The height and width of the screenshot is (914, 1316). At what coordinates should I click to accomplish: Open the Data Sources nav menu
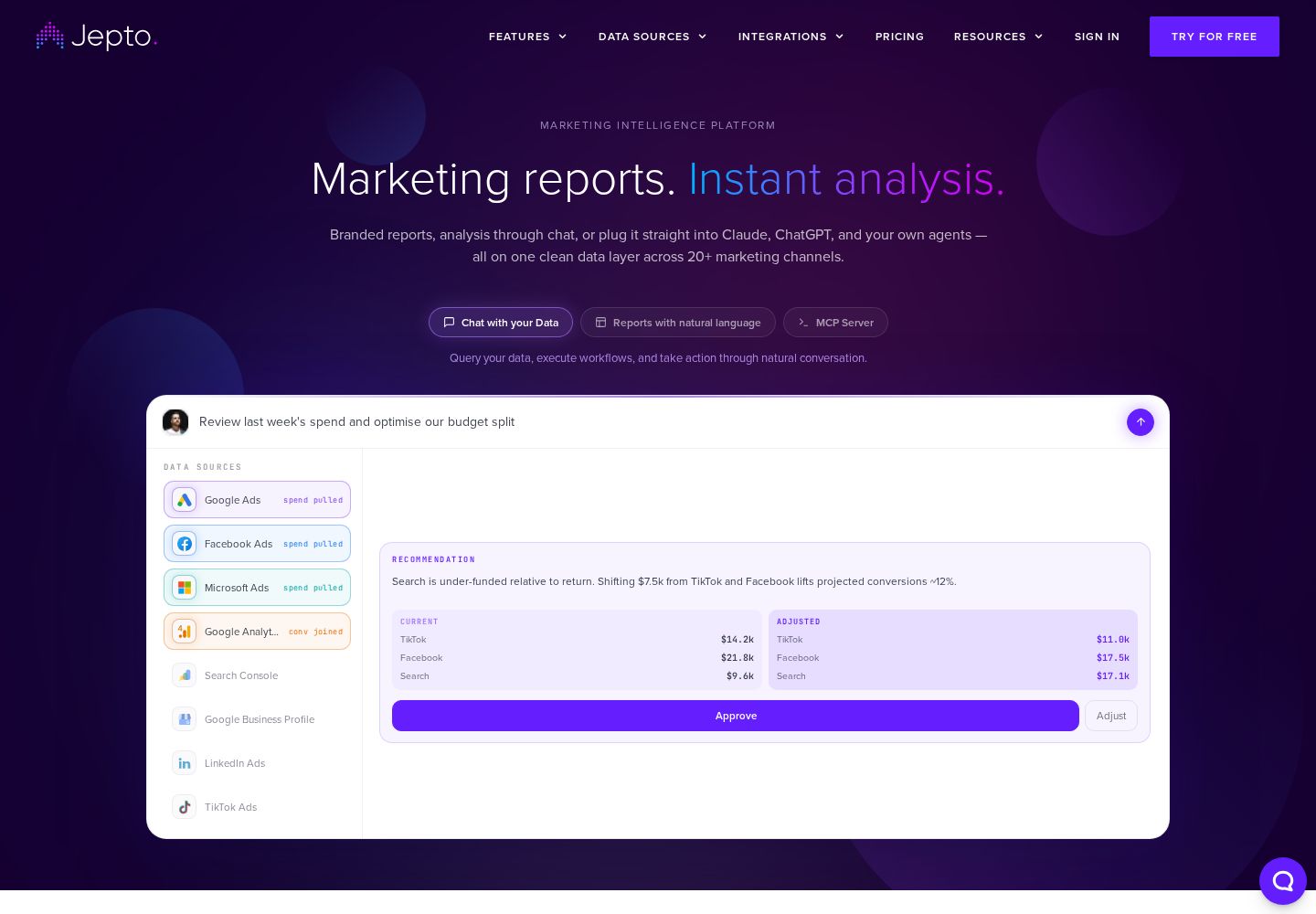[x=653, y=37]
